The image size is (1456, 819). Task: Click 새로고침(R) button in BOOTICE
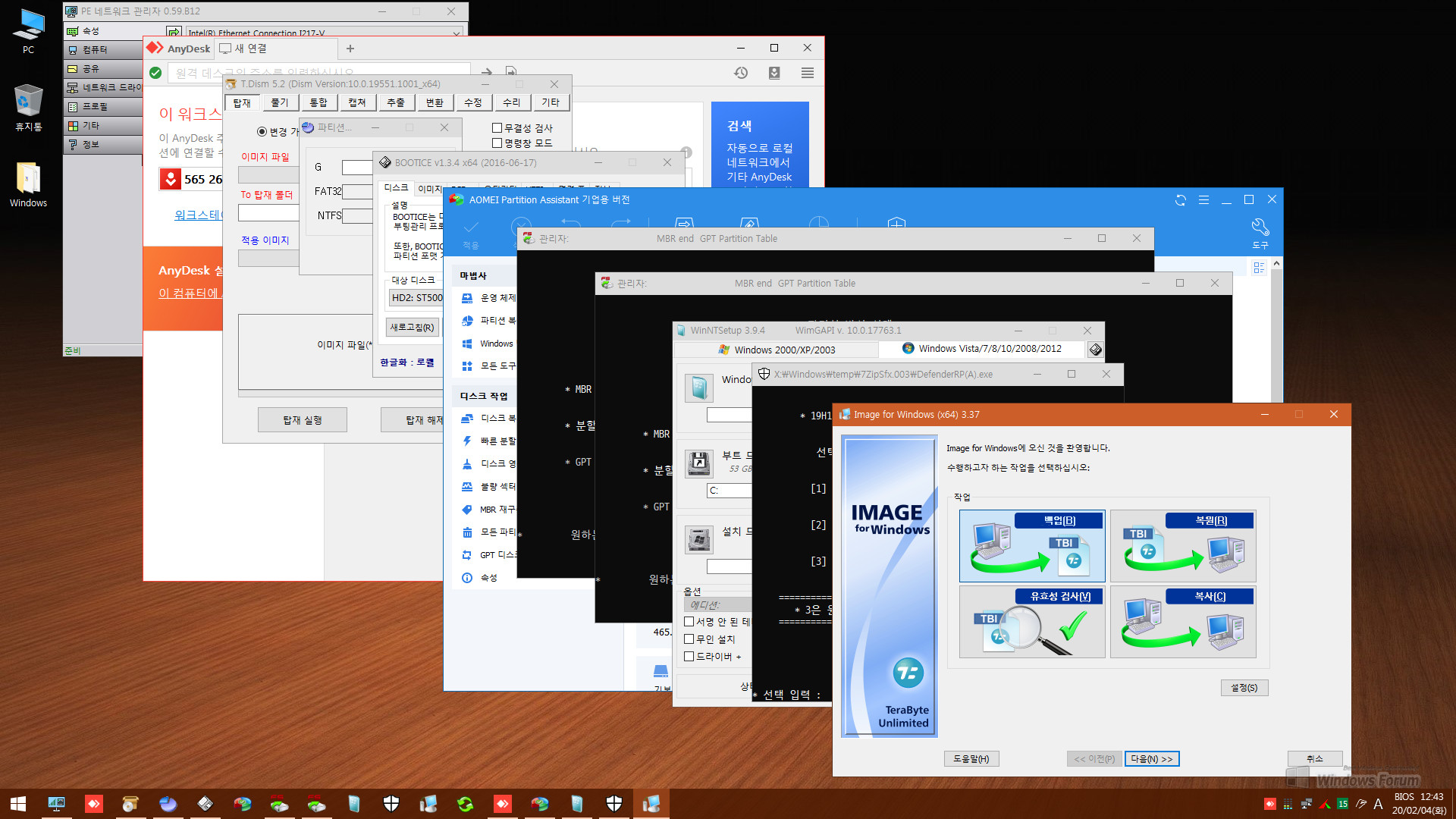coord(413,328)
